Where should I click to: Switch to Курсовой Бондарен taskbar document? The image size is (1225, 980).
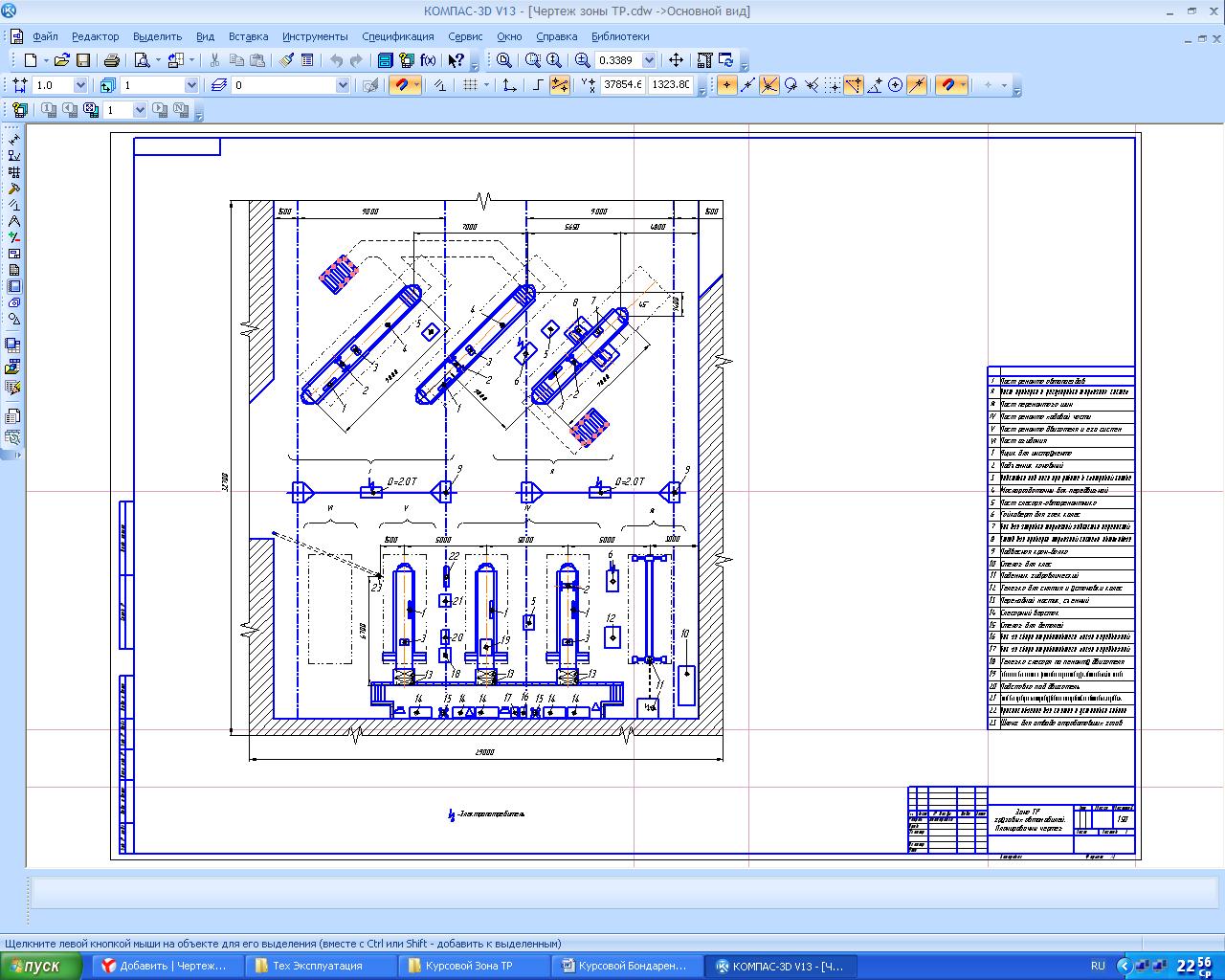pos(627,966)
